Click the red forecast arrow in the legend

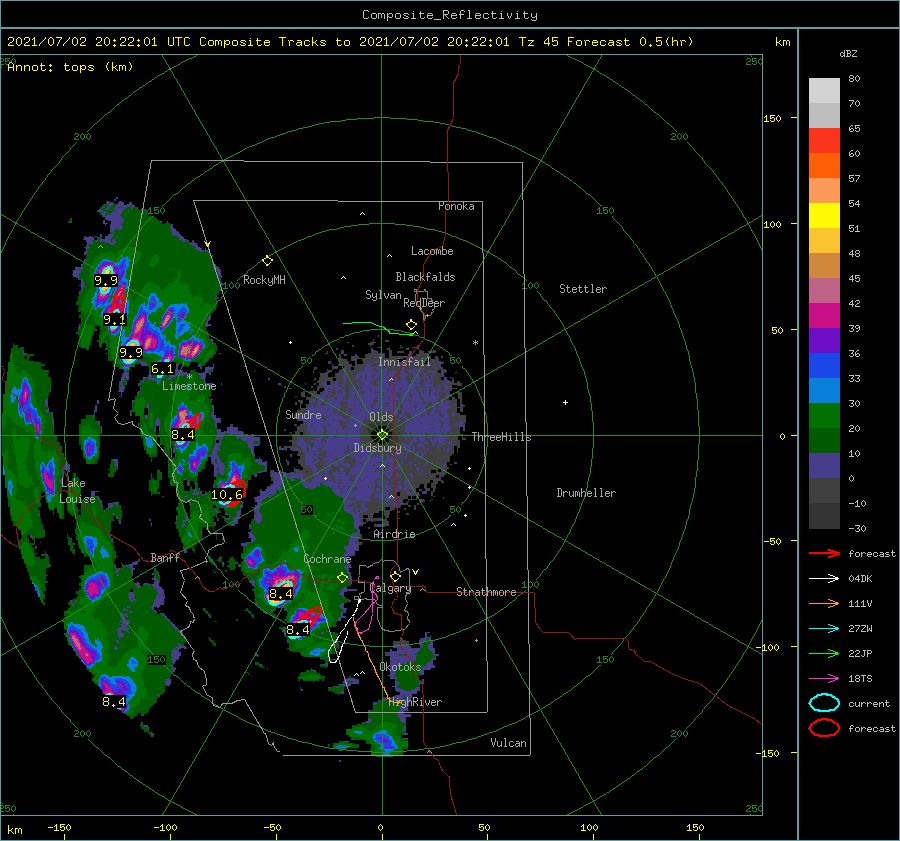[824, 553]
